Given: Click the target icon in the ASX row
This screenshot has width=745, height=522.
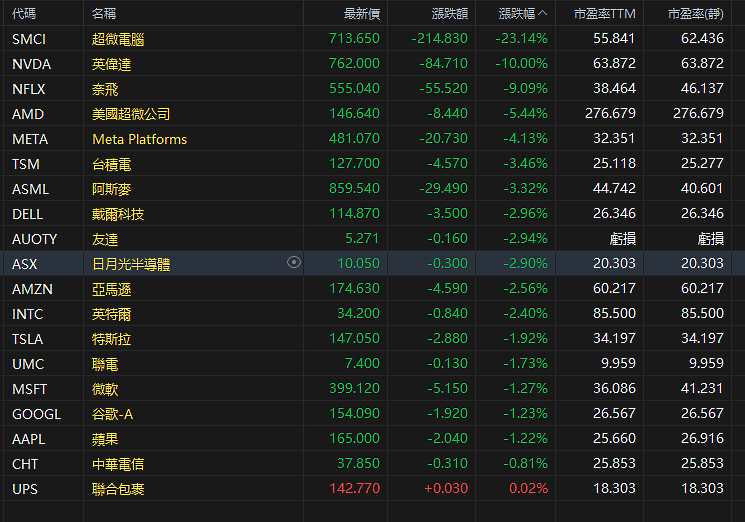Looking at the screenshot, I should (294, 262).
